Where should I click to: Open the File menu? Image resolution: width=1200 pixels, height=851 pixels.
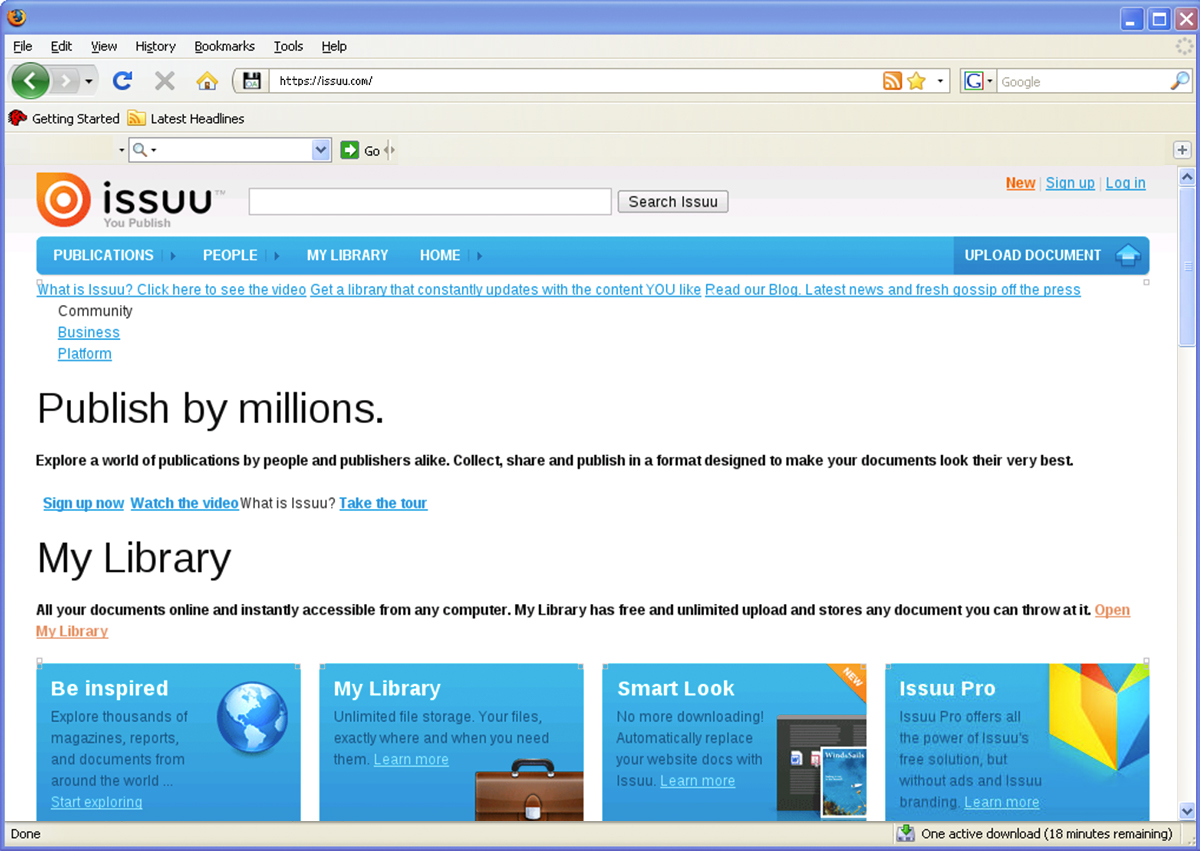point(23,46)
